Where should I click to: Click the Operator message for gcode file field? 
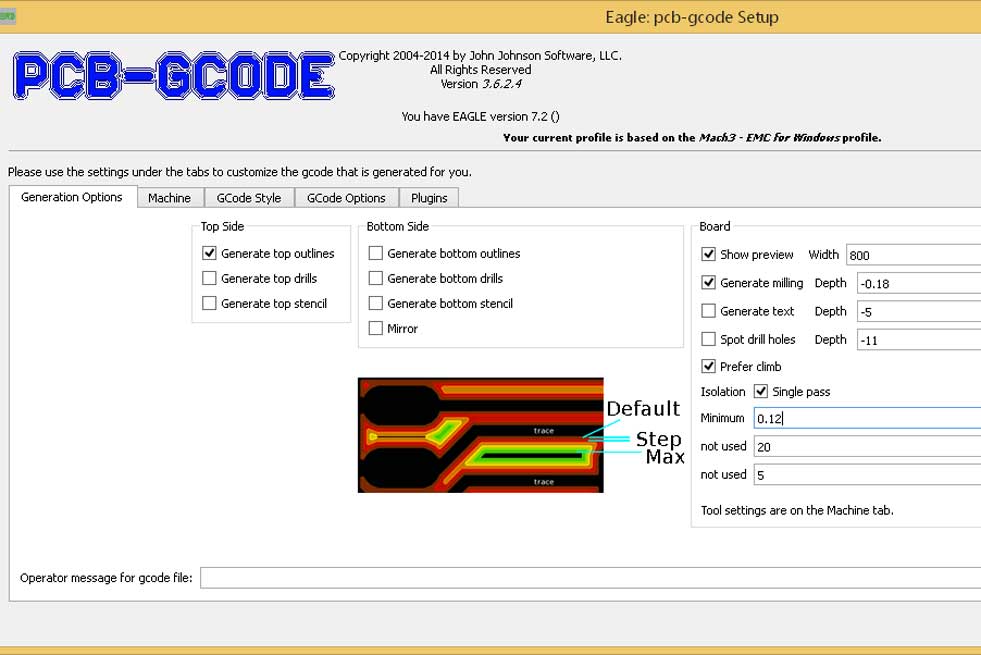tap(591, 577)
